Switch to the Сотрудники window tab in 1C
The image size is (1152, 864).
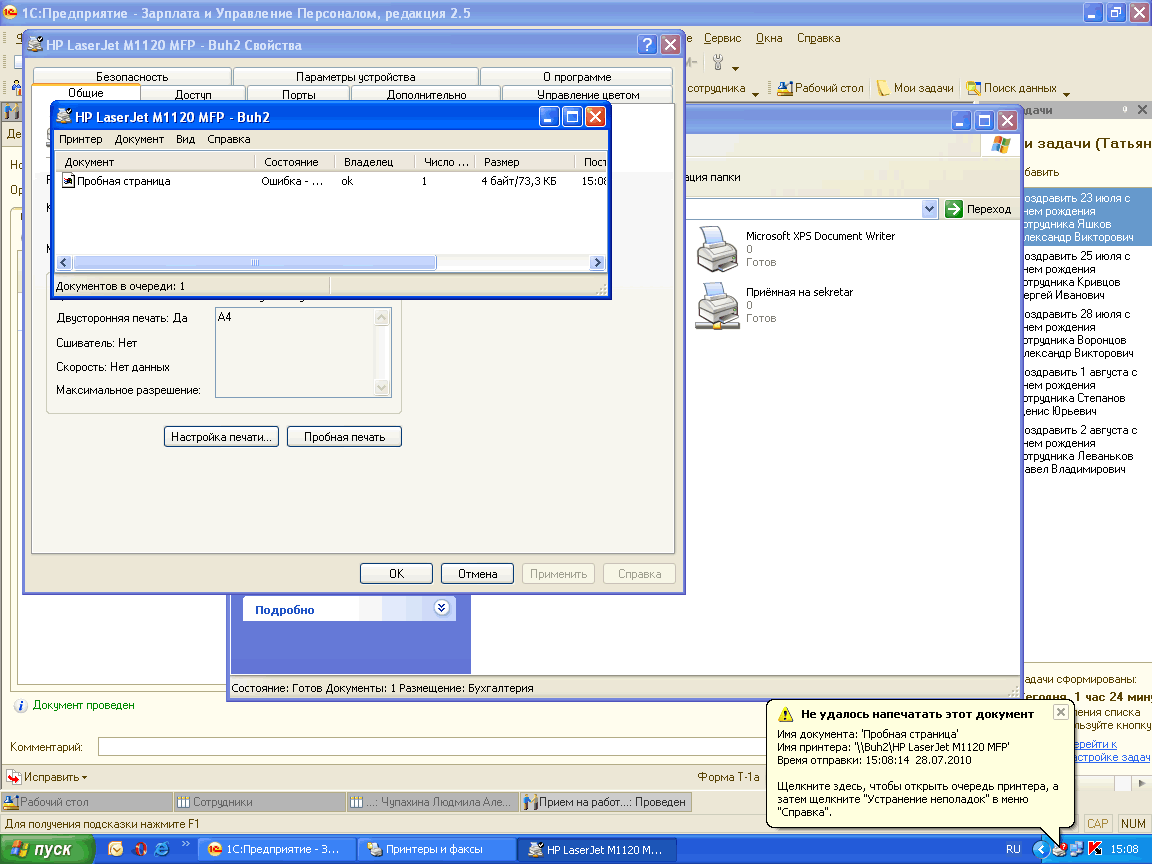(x=260, y=802)
